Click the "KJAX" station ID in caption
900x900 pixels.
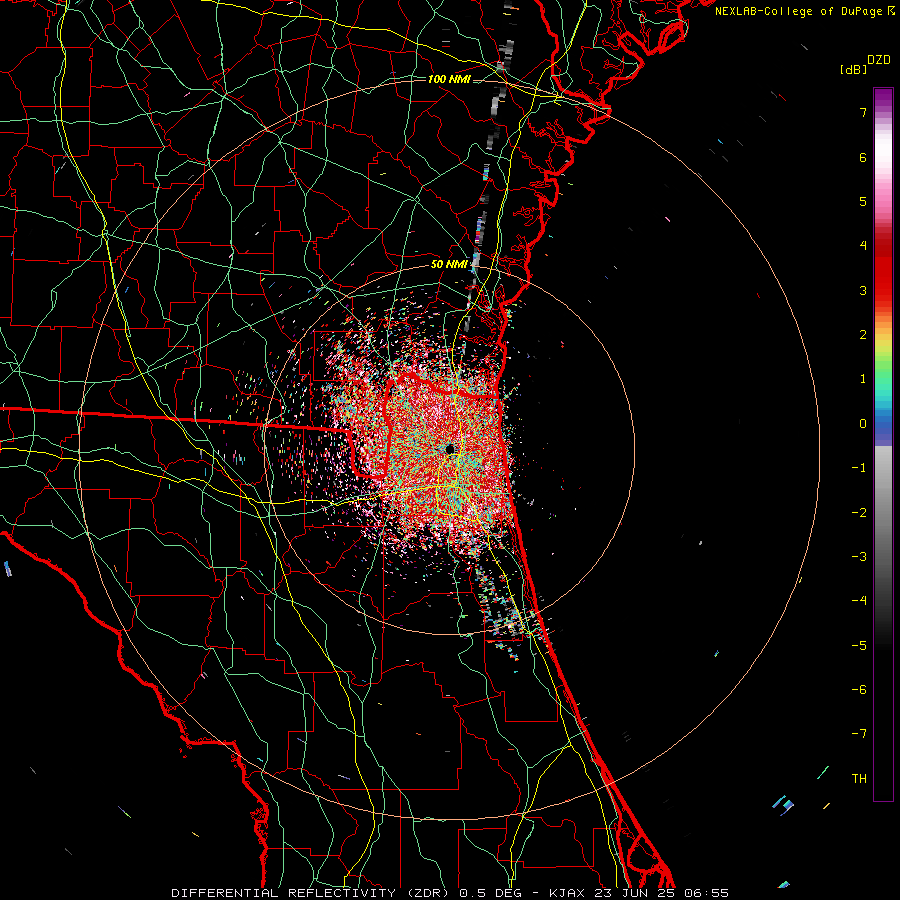tap(567, 893)
